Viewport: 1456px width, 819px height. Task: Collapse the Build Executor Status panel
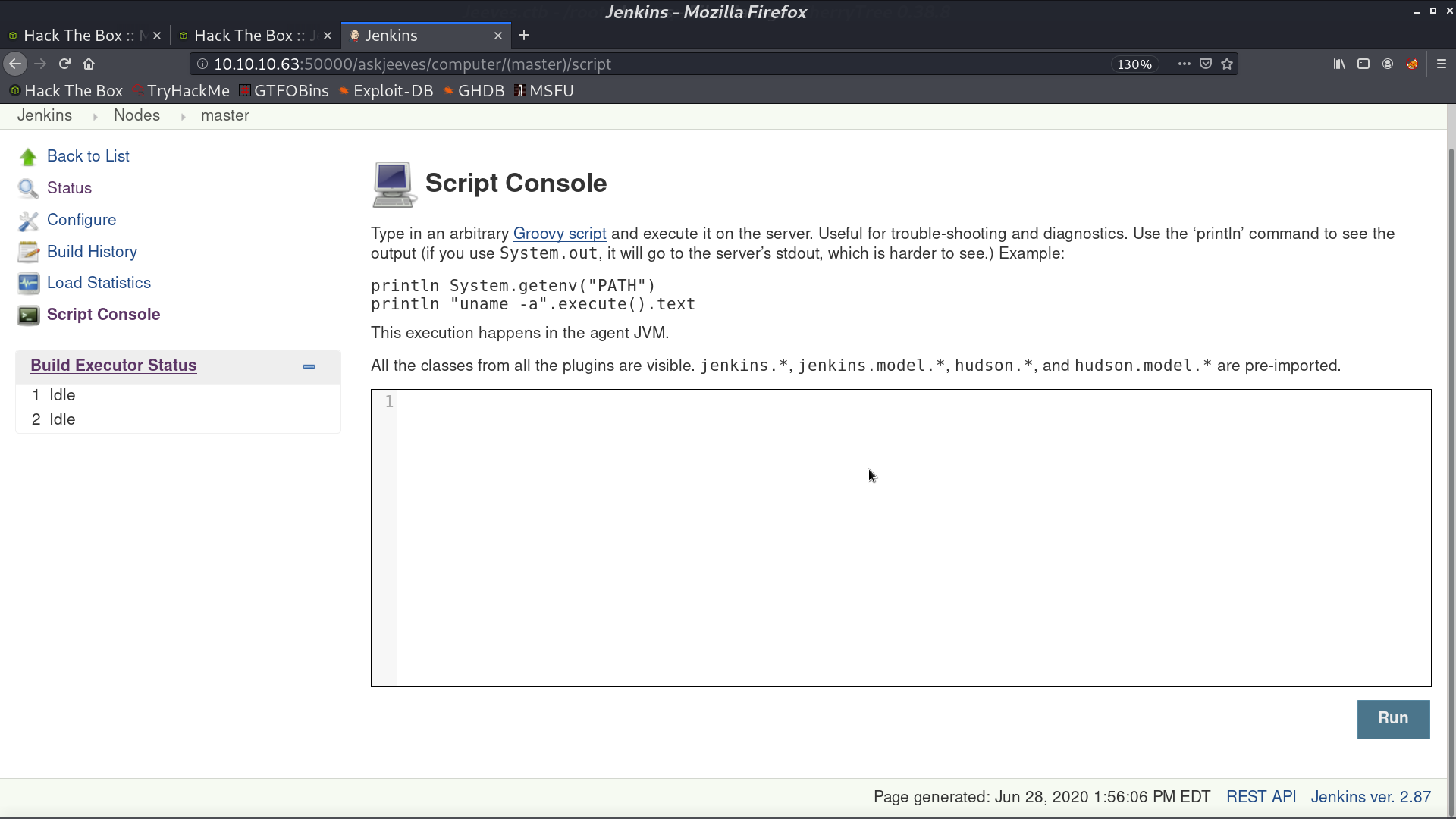(309, 366)
